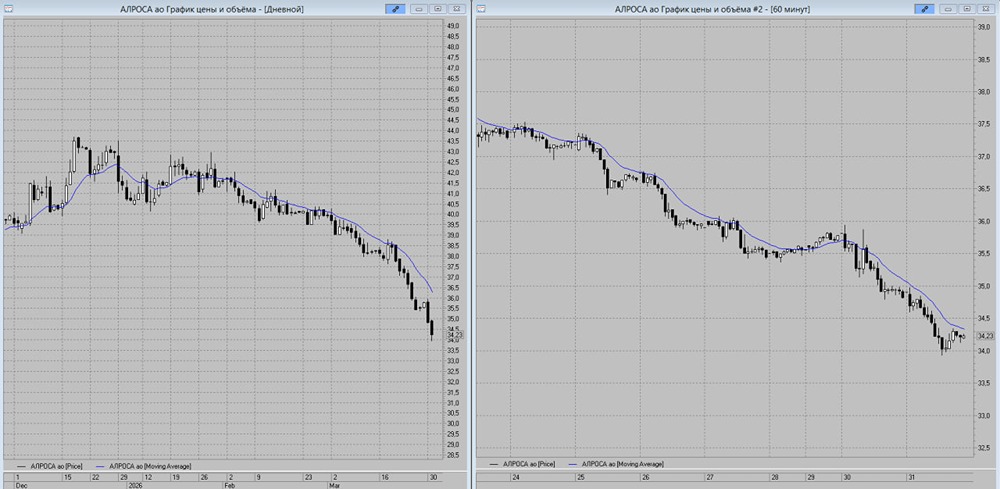Click date '24' on the 60 минут time axis
Screen dimensions: 1000x489
coord(515,477)
